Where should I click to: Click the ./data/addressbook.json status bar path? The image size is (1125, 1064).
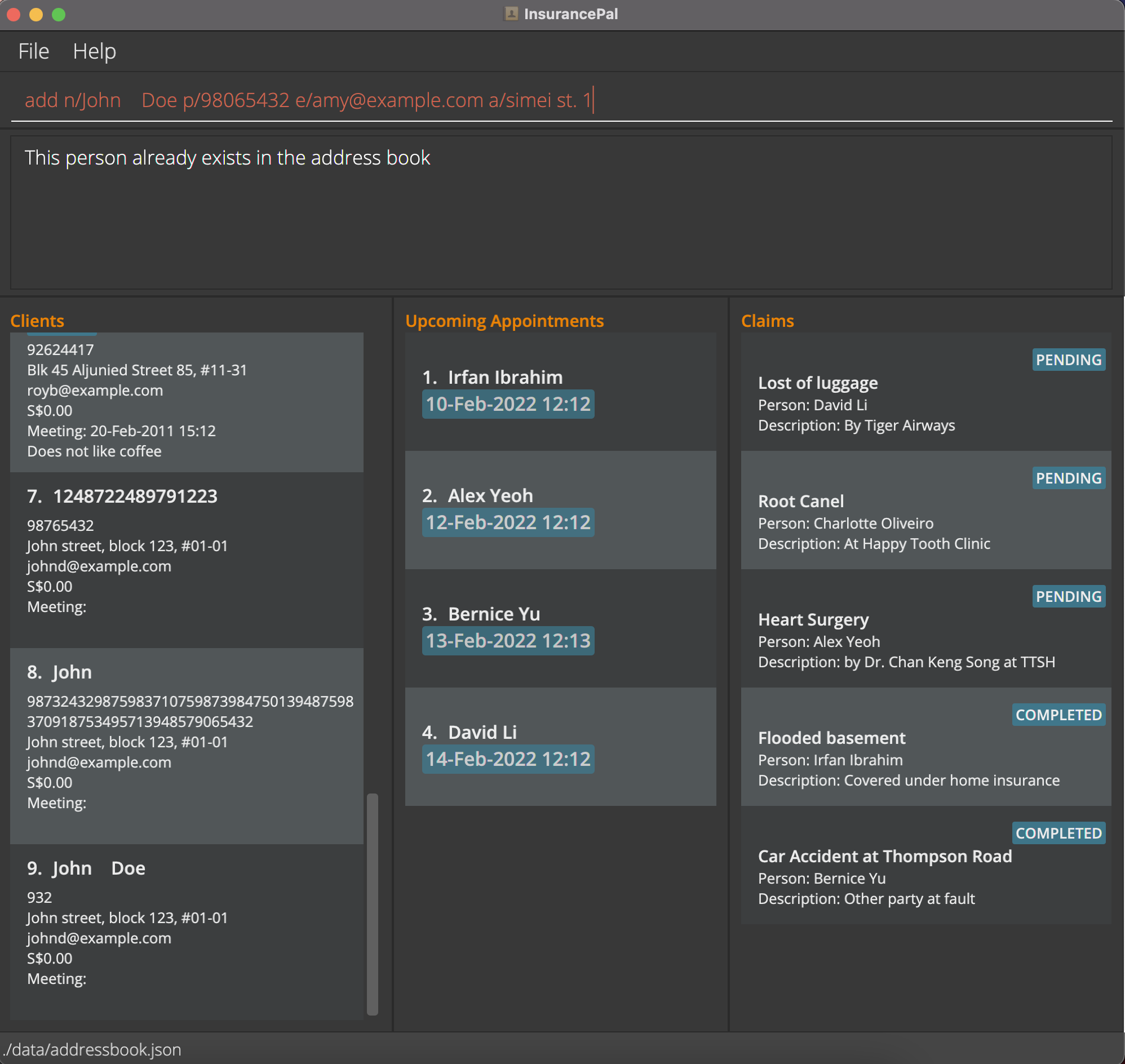[x=92, y=1050]
